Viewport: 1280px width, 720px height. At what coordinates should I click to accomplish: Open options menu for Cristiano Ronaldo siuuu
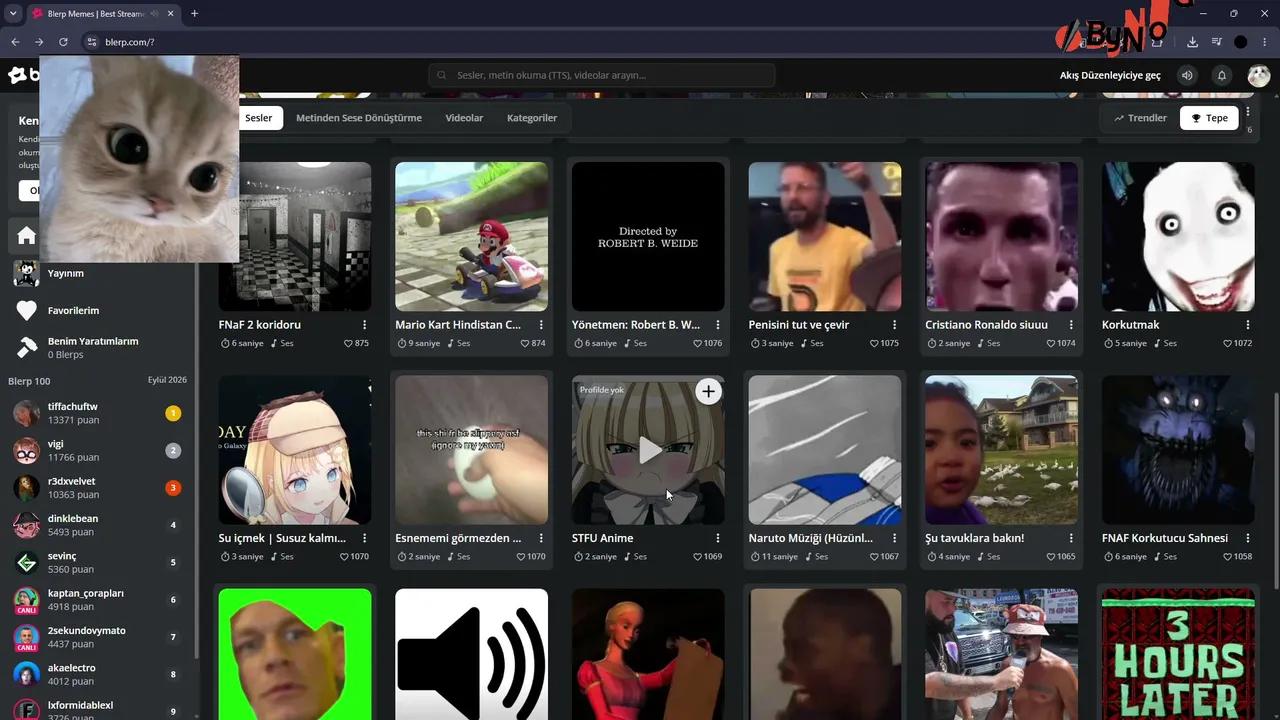coord(1071,325)
